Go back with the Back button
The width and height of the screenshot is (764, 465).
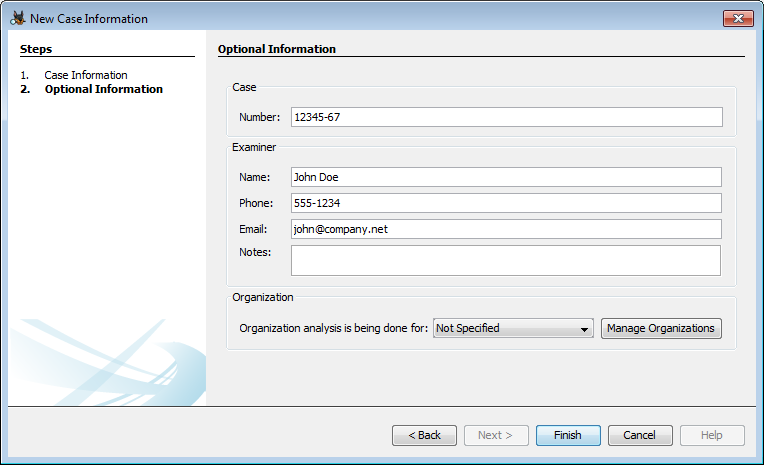424,435
